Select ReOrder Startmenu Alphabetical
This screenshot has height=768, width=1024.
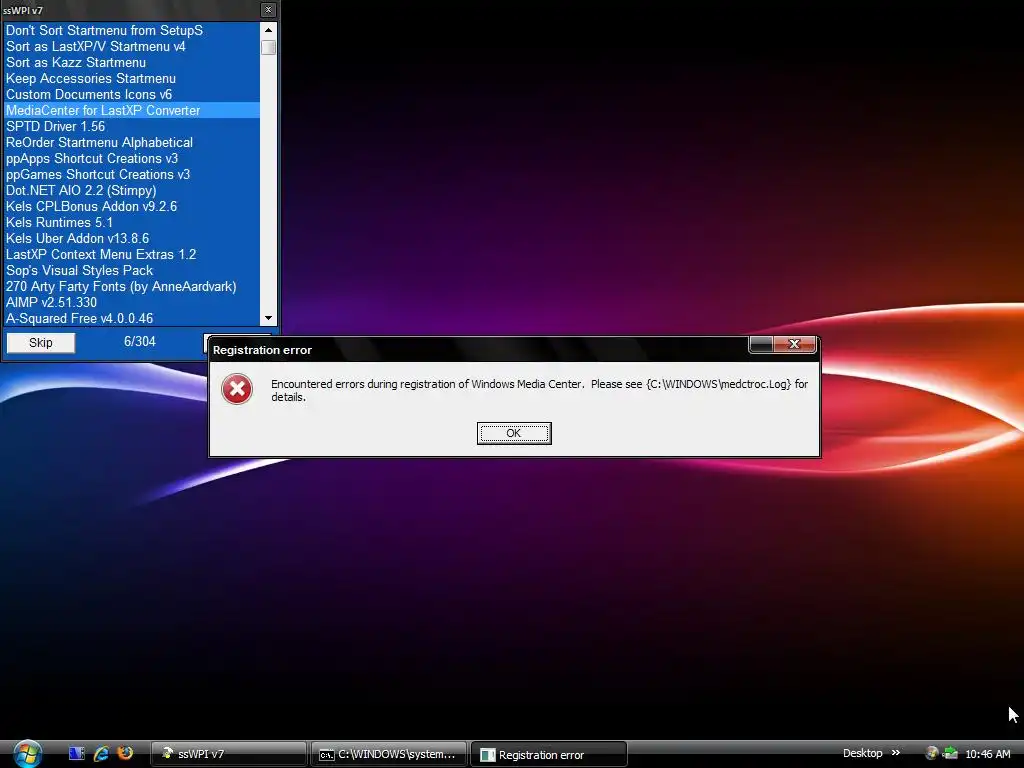132,142
